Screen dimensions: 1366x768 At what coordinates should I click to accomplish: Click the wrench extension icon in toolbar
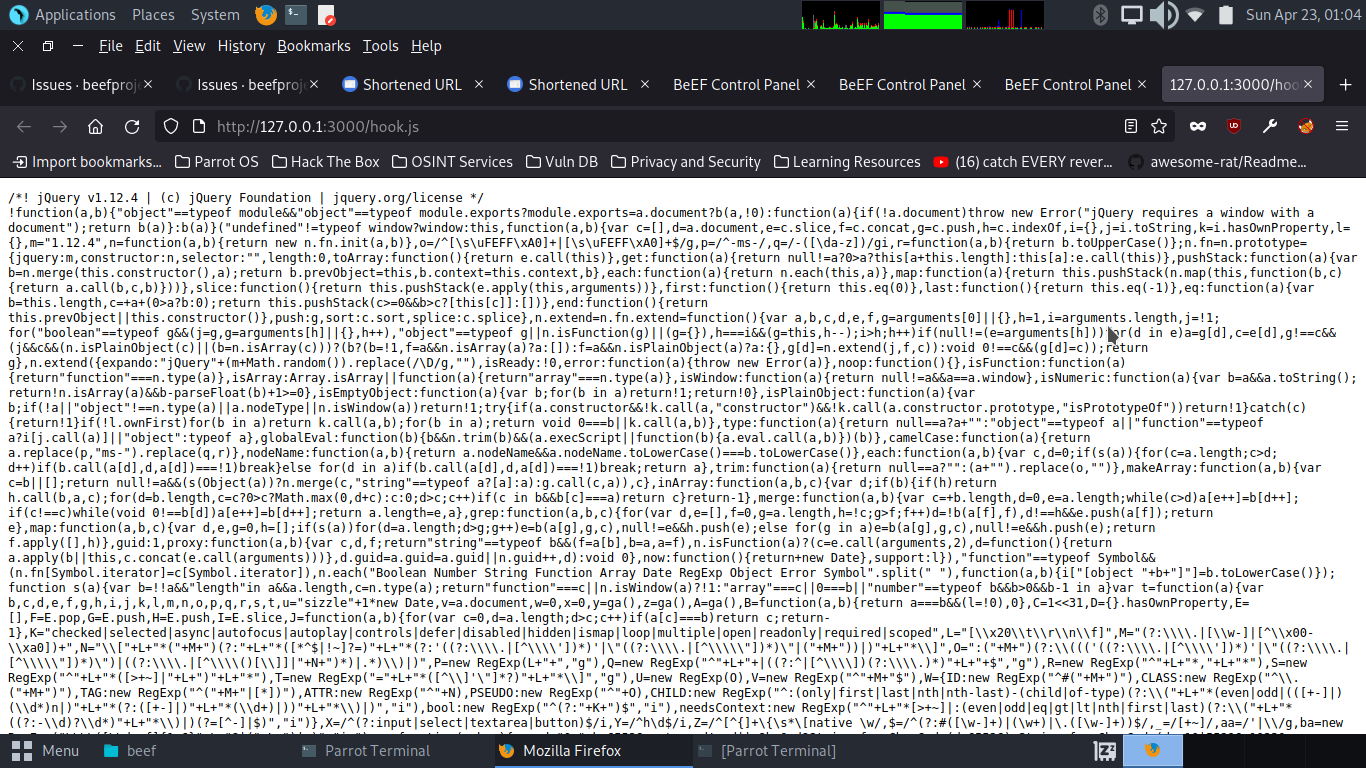click(x=1270, y=126)
